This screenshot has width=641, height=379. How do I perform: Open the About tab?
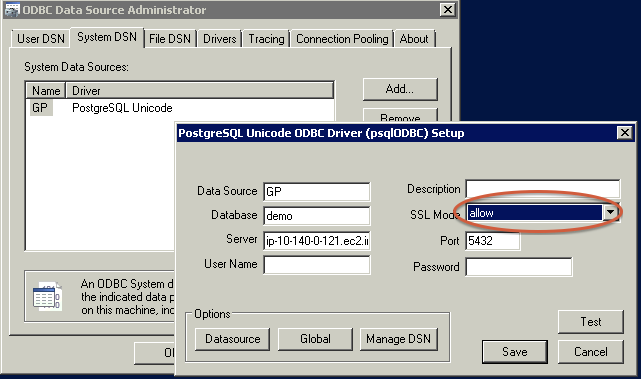coord(414,39)
